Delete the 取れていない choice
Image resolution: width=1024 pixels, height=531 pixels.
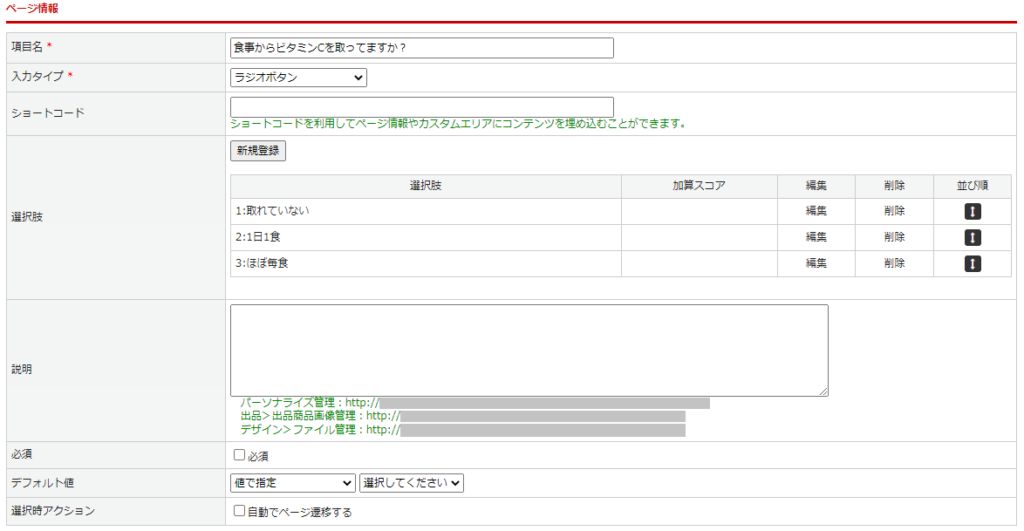click(x=894, y=211)
